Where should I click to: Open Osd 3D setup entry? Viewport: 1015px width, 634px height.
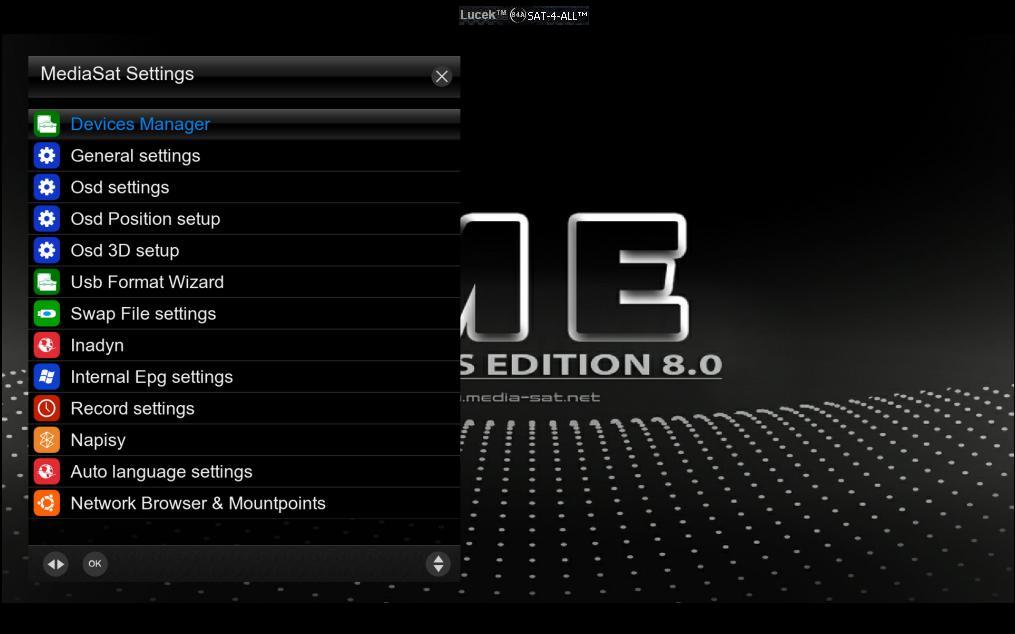pyautogui.click(x=244, y=251)
